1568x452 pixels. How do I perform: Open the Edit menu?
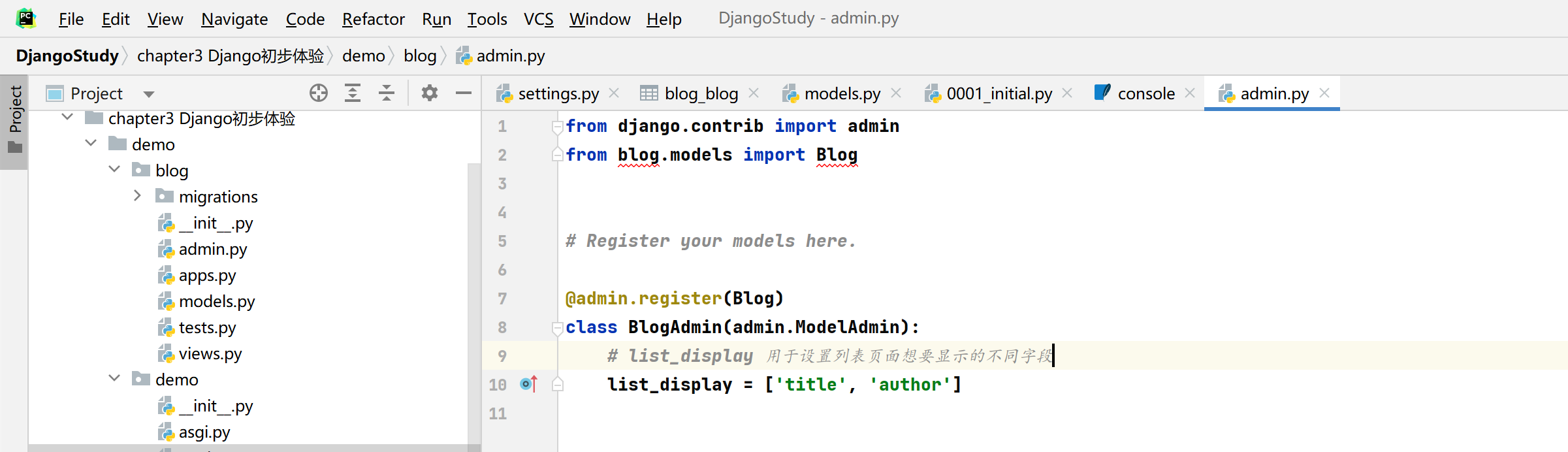coord(116,19)
